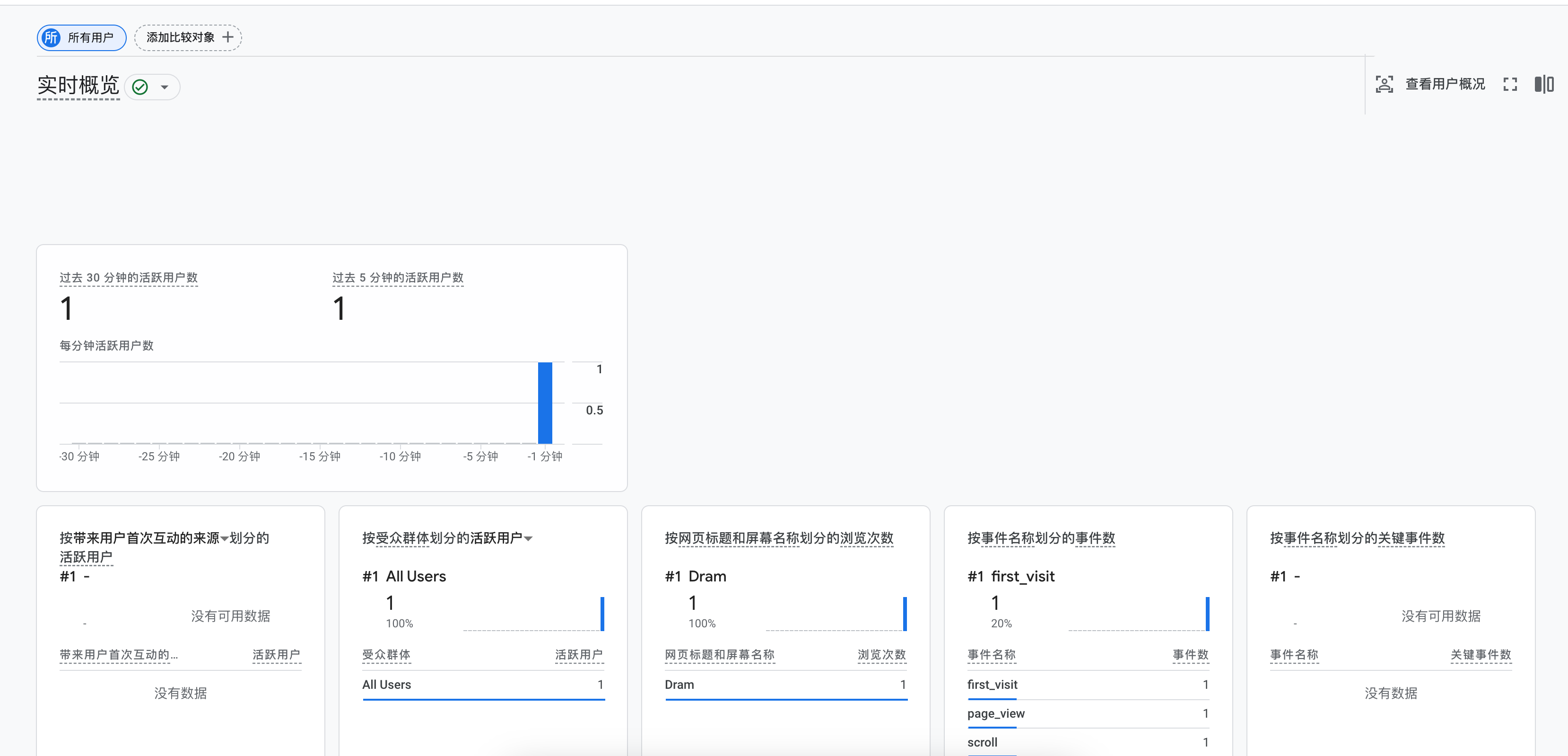Open dropdown arrow beside 实时概览 title
Image resolution: width=1568 pixels, height=756 pixels.
(x=165, y=87)
